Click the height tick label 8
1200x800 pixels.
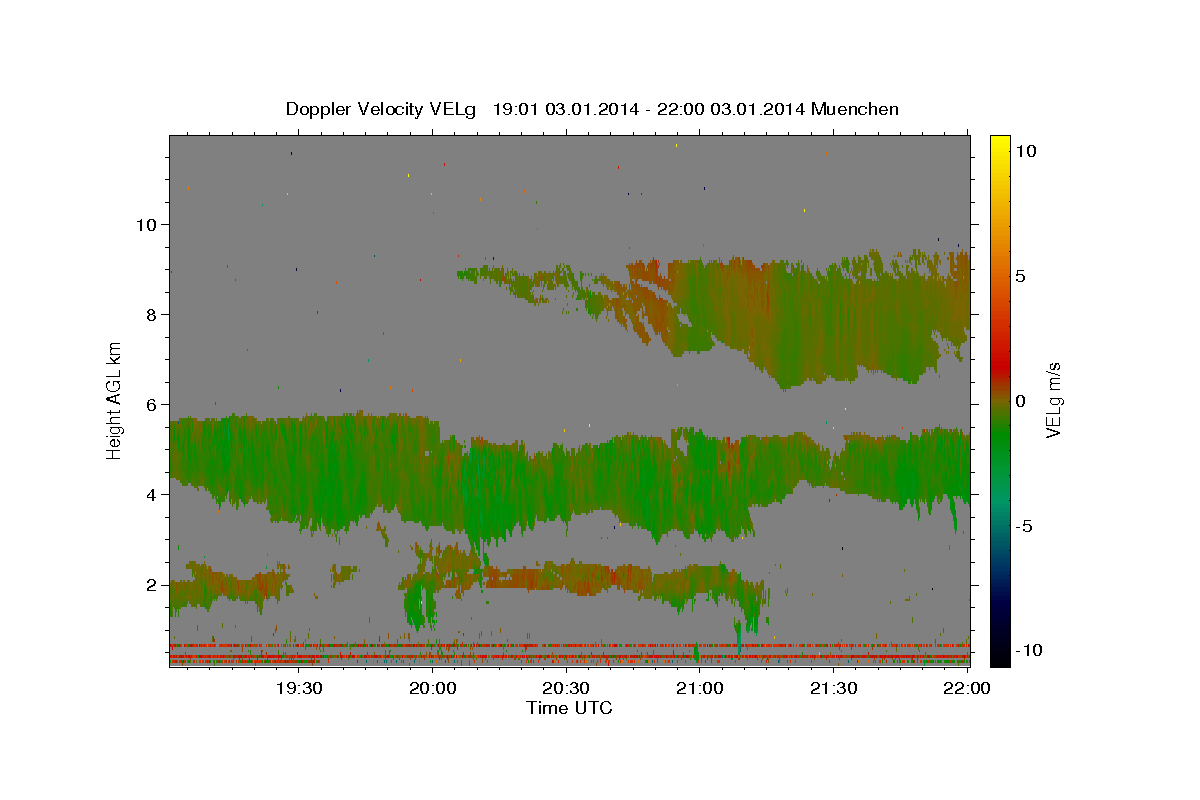153,315
